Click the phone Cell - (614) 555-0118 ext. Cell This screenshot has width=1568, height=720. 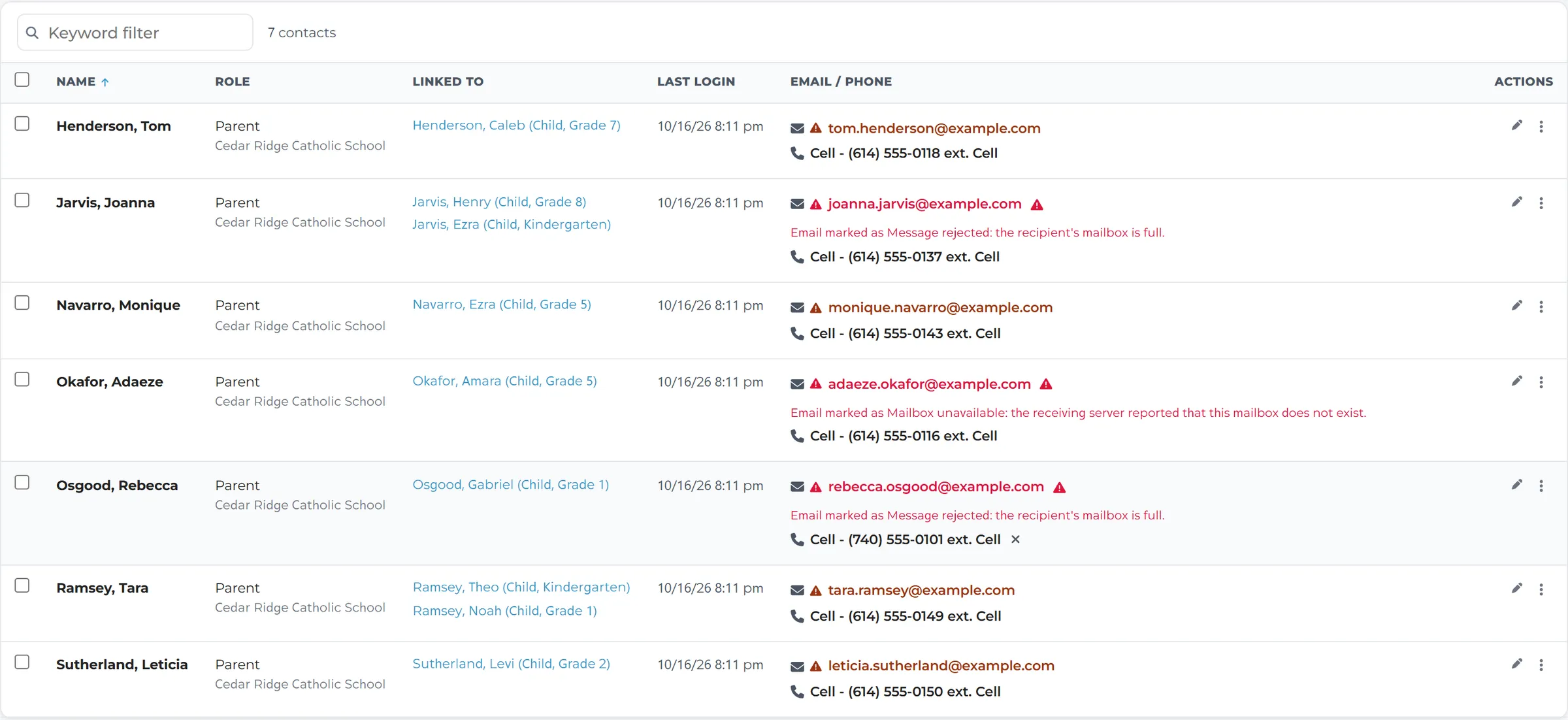point(904,153)
